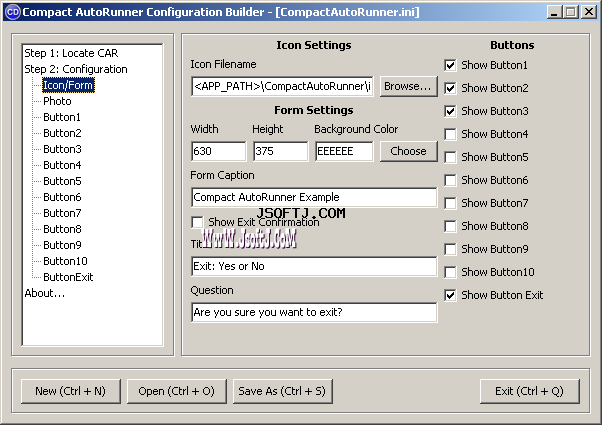Minimize the Configuration Builder window

pyautogui.click(x=554, y=12)
